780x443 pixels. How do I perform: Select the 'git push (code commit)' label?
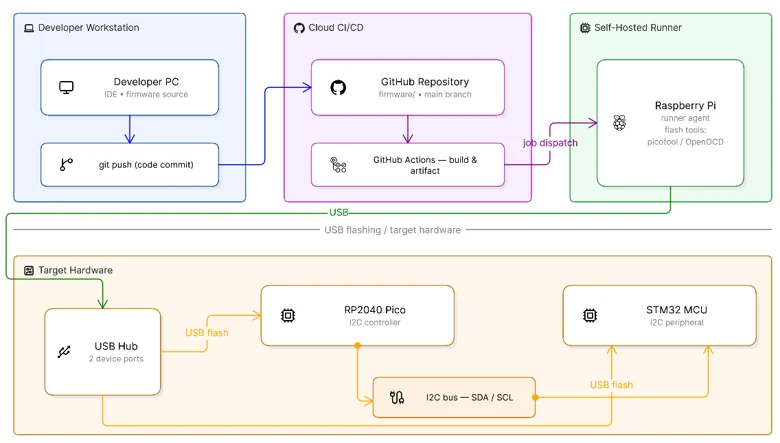point(146,165)
